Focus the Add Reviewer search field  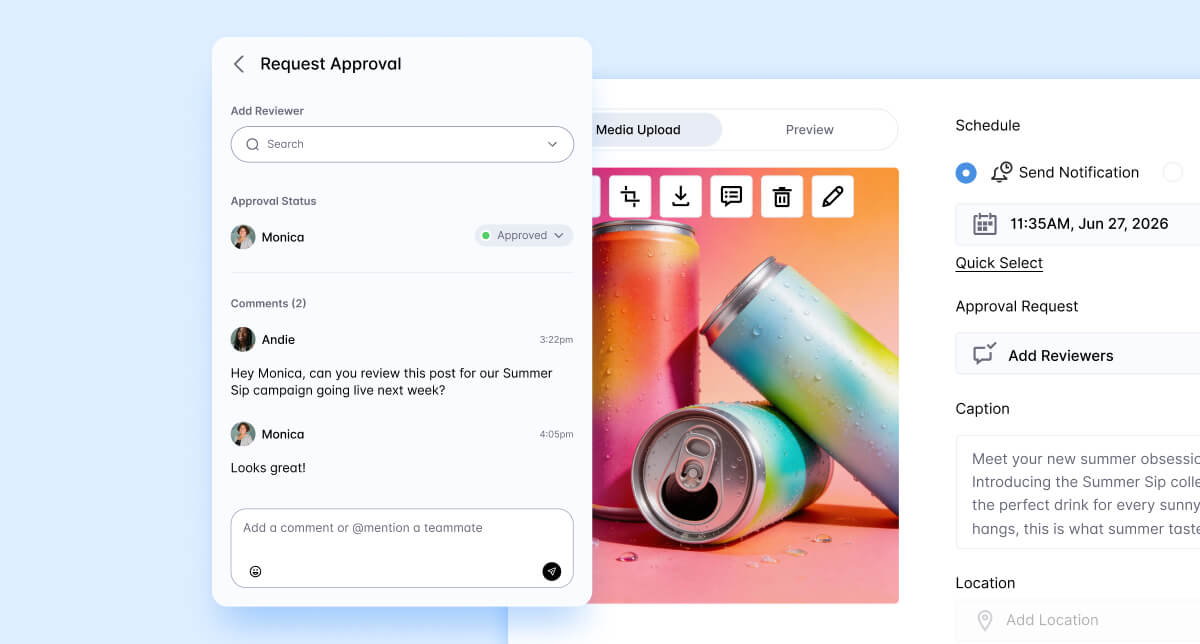pos(402,144)
